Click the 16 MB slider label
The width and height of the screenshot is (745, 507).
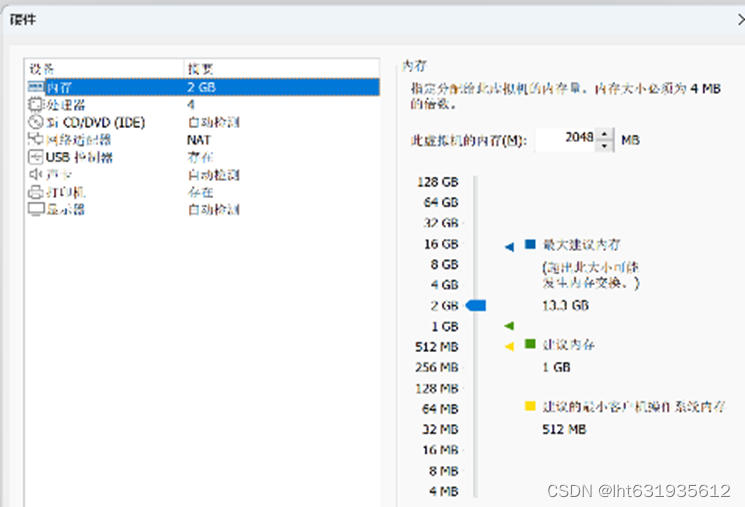point(440,450)
